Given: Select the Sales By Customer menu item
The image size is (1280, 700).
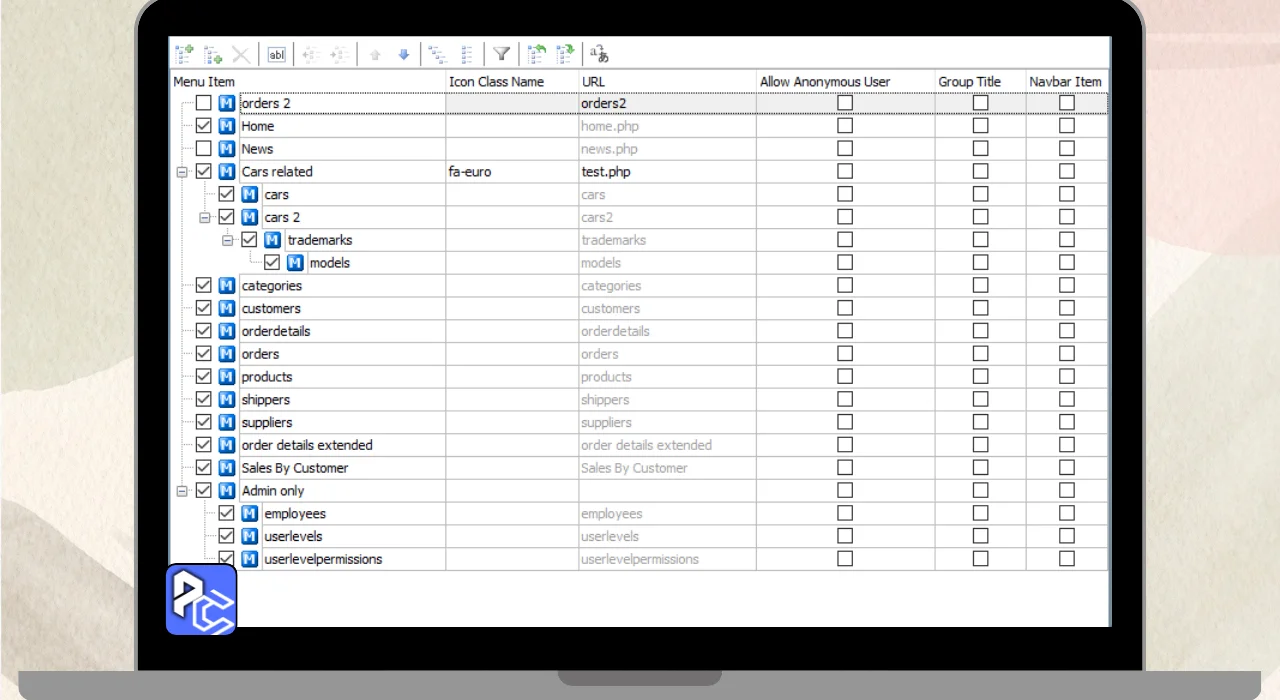Looking at the screenshot, I should (295, 468).
